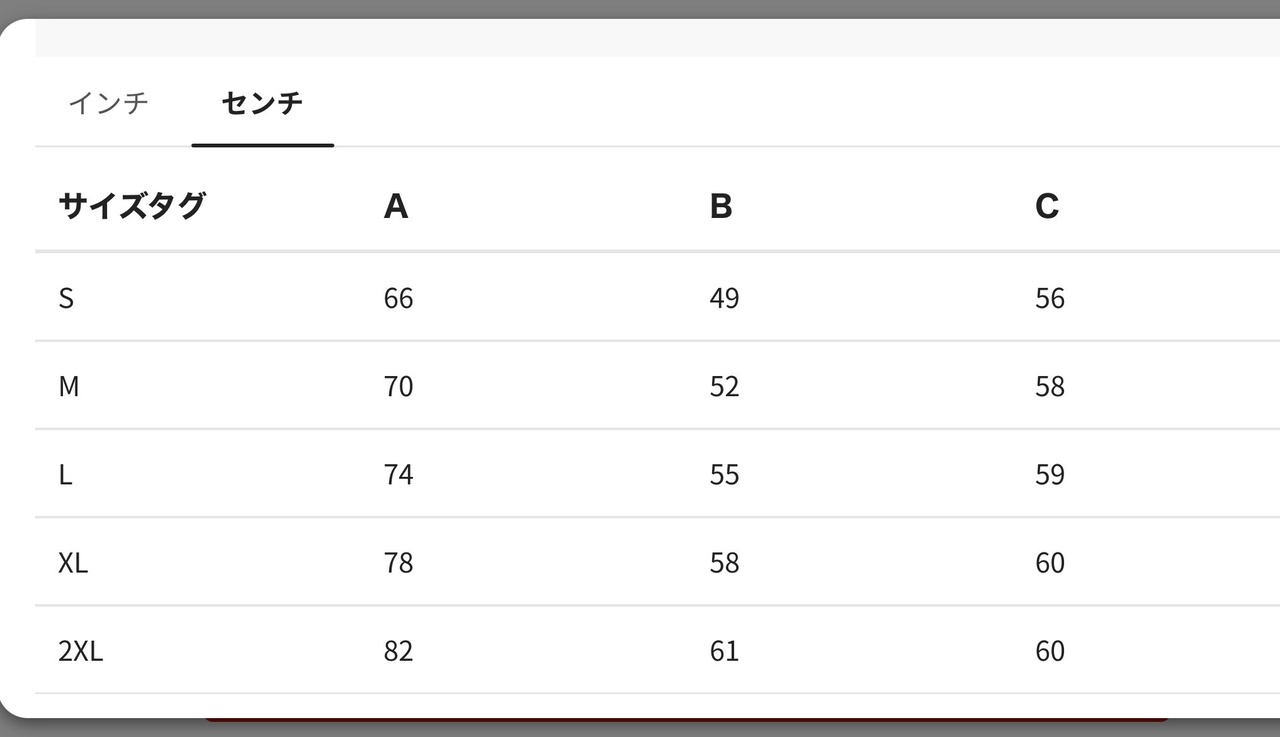Click the B column header
The width and height of the screenshot is (1280, 737).
[721, 206]
